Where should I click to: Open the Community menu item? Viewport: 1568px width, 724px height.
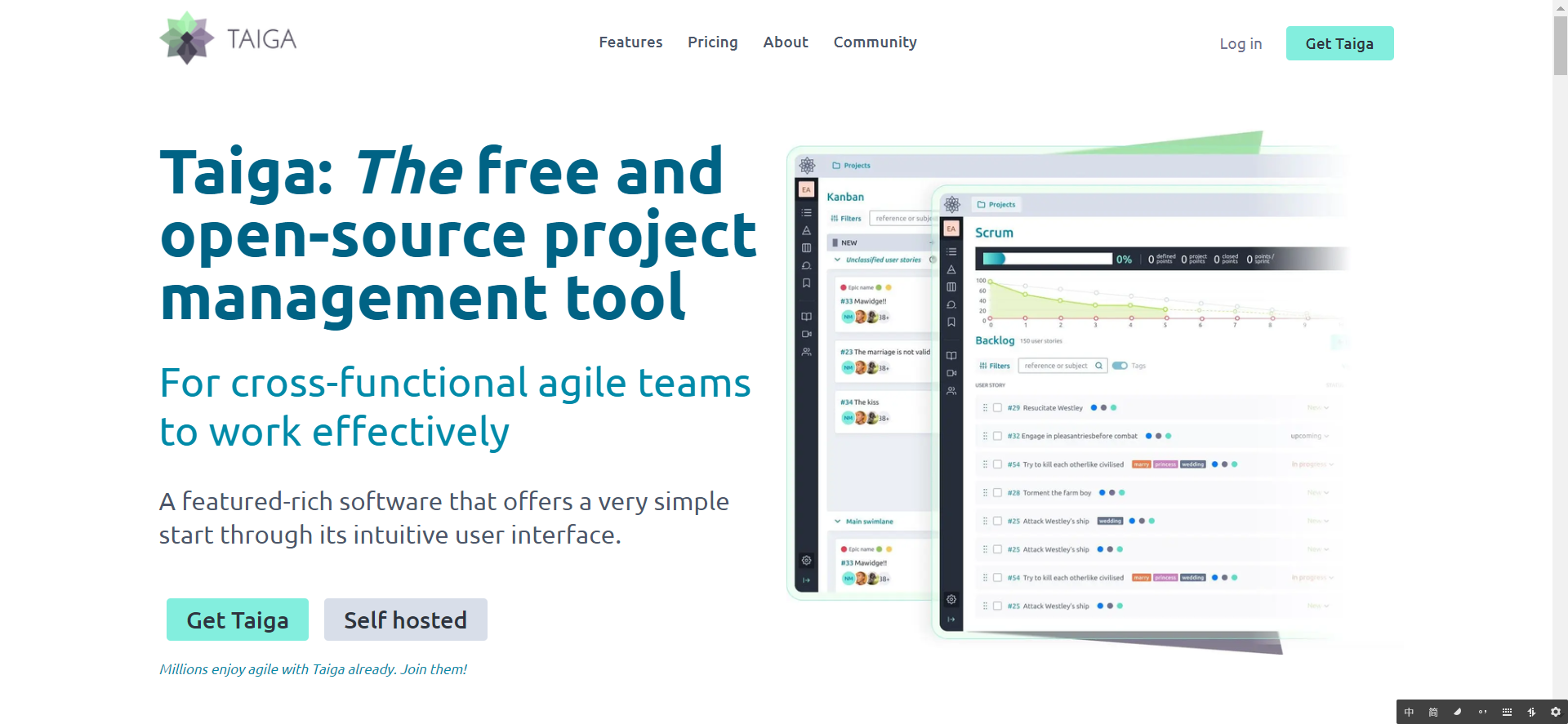tap(875, 42)
